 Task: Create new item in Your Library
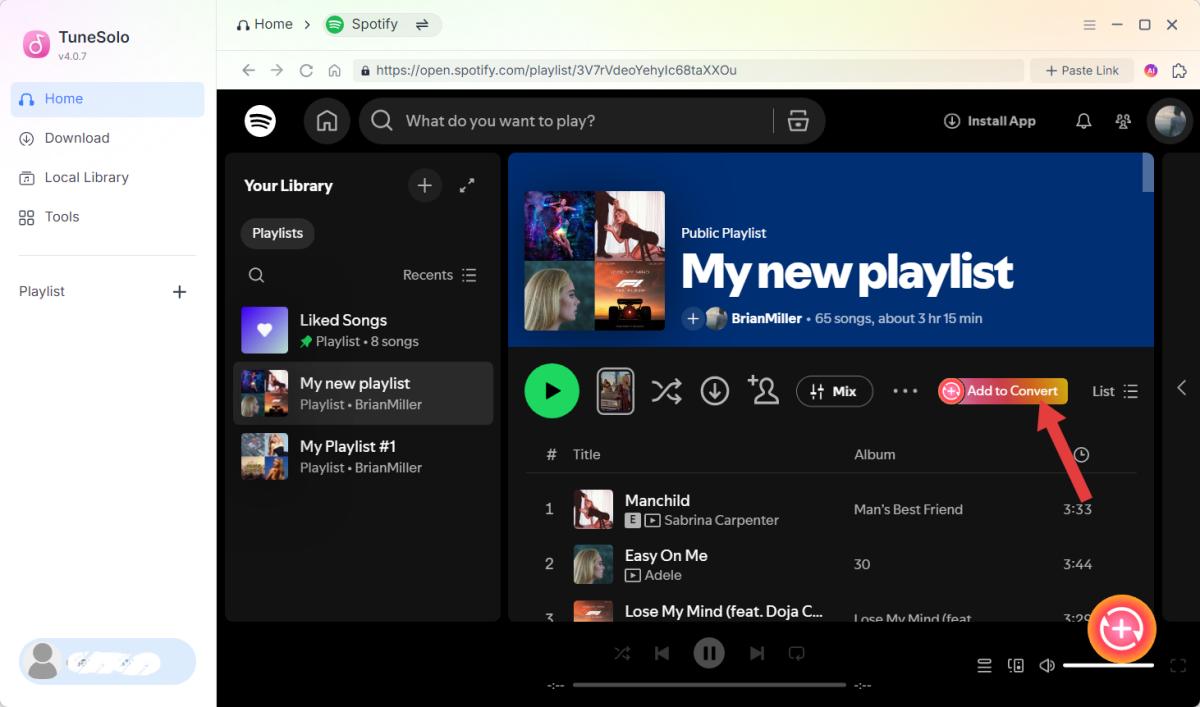pos(425,185)
